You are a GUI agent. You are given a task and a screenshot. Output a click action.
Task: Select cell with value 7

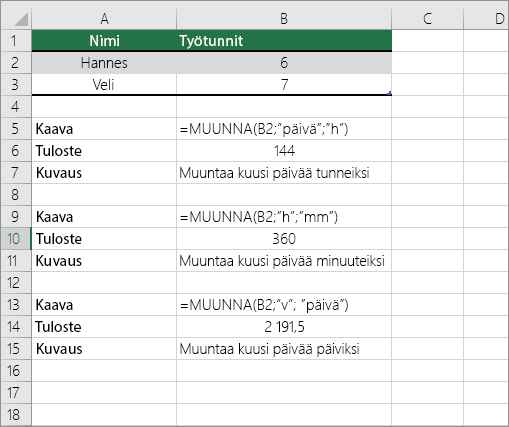284,85
